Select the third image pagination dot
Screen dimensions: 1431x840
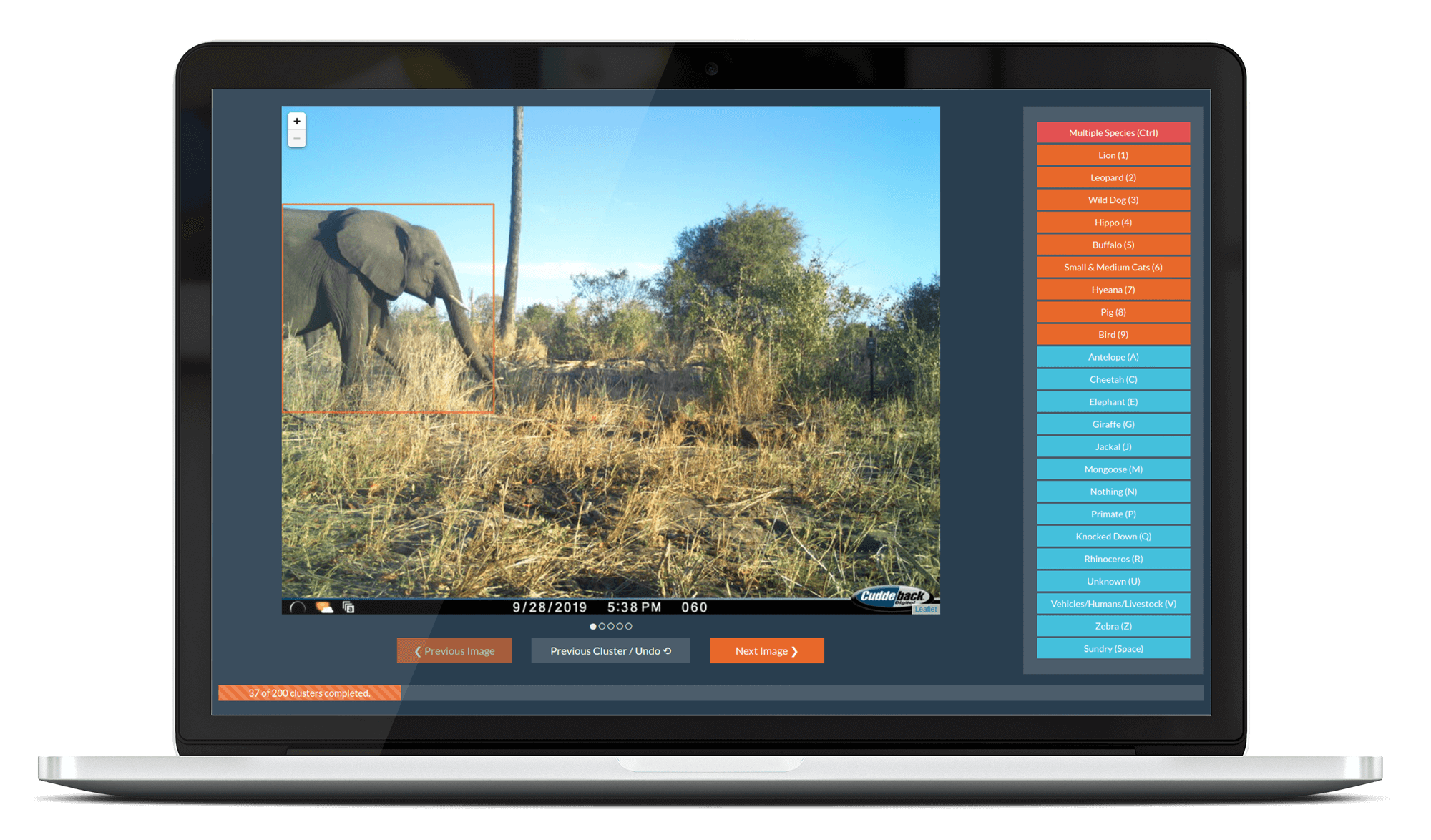(x=611, y=627)
